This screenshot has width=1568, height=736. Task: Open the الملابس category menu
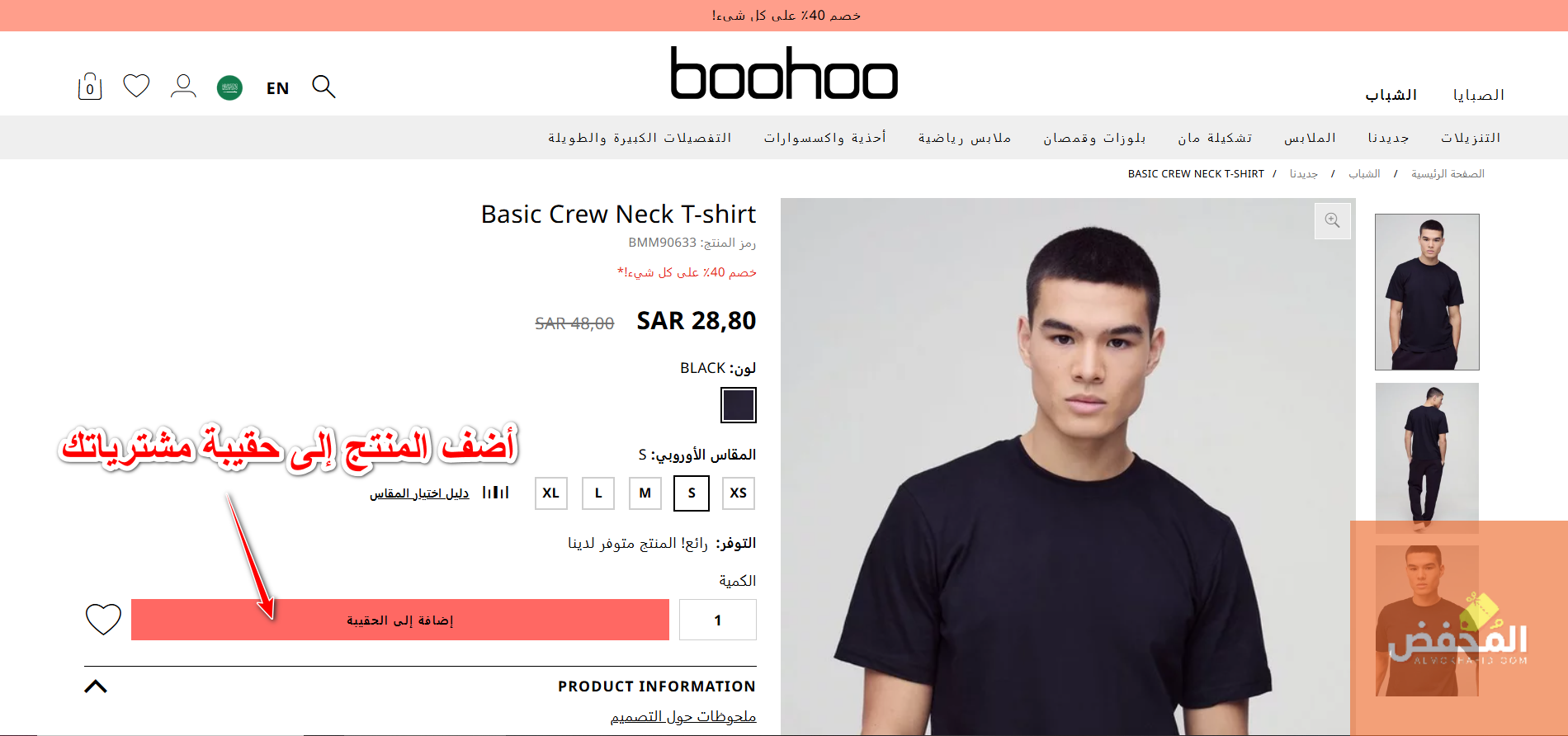pos(1310,138)
